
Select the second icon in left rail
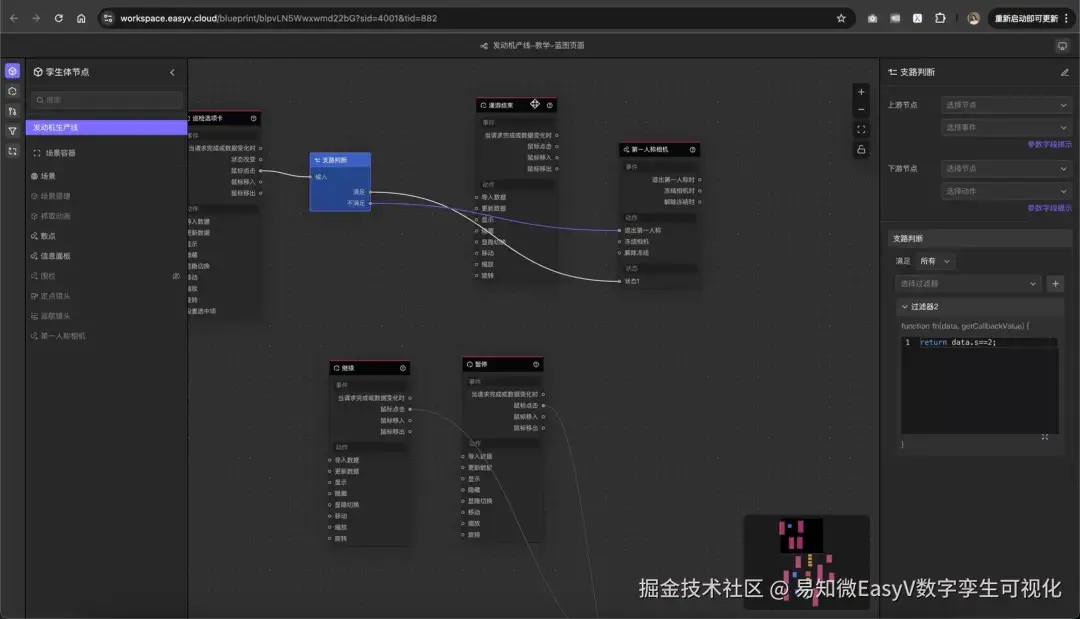pyautogui.click(x=12, y=91)
